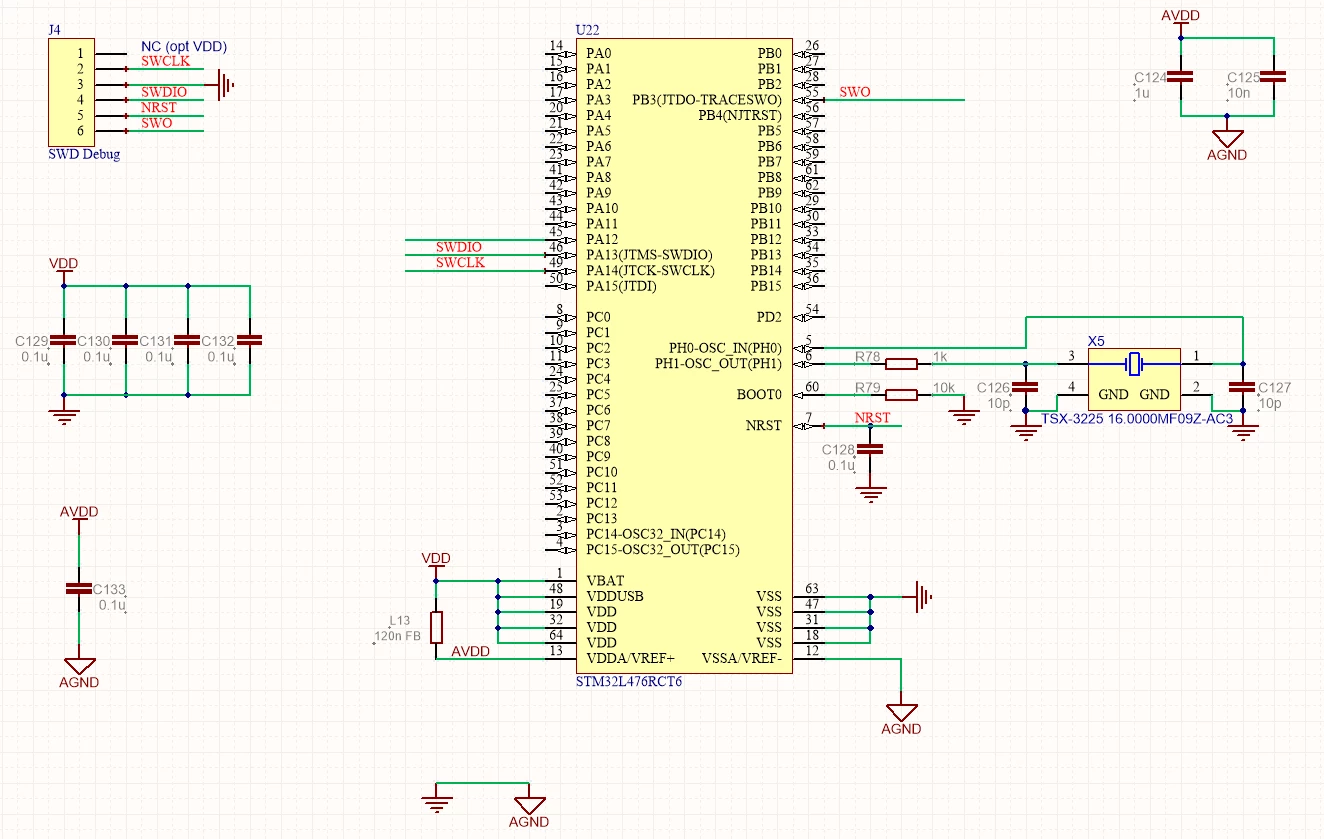Select the AGND symbol on VSSA/VREF-

coord(901,719)
